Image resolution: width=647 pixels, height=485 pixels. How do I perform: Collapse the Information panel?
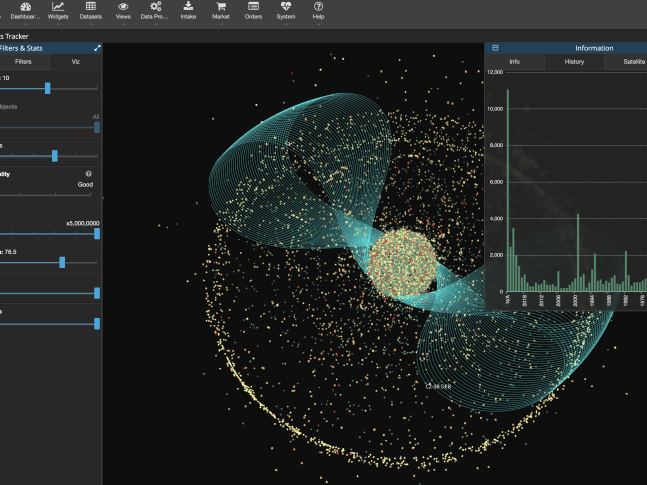(495, 48)
